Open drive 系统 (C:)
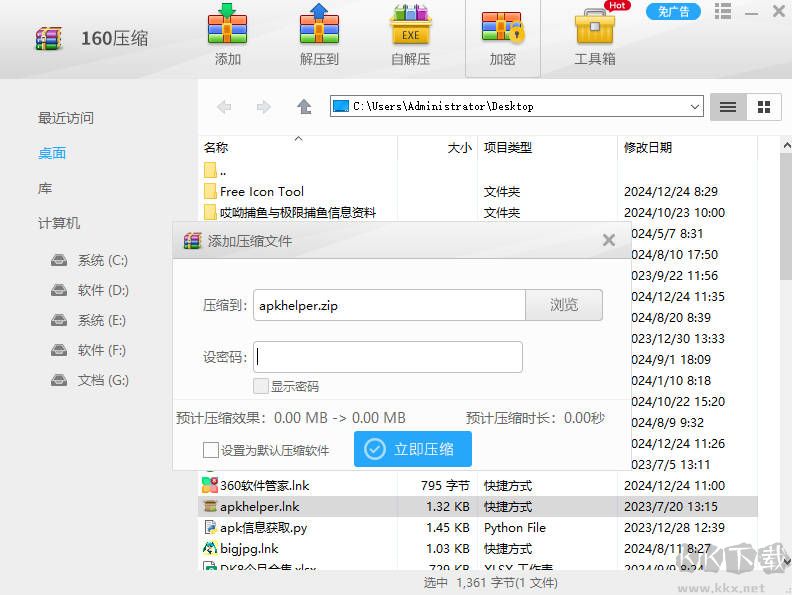The height and width of the screenshot is (595, 792). [x=89, y=260]
